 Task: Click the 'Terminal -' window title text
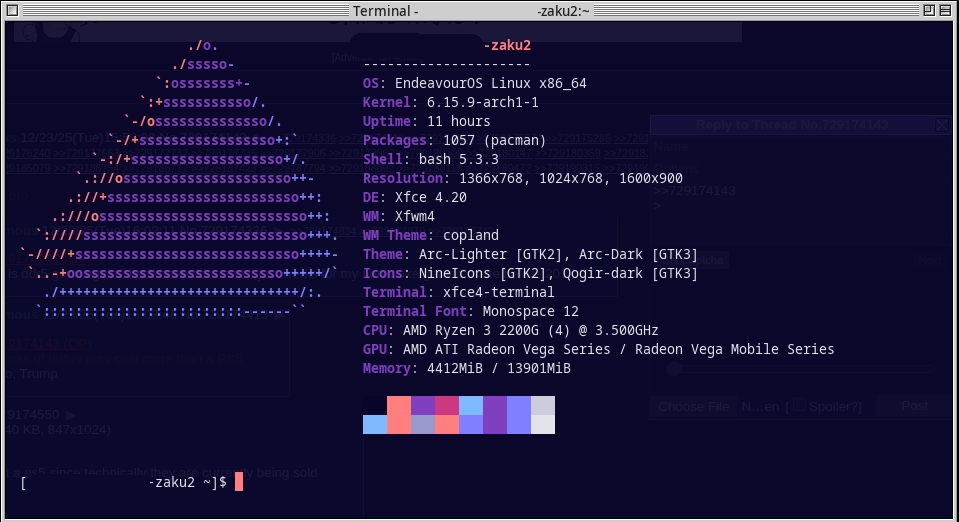click(385, 11)
